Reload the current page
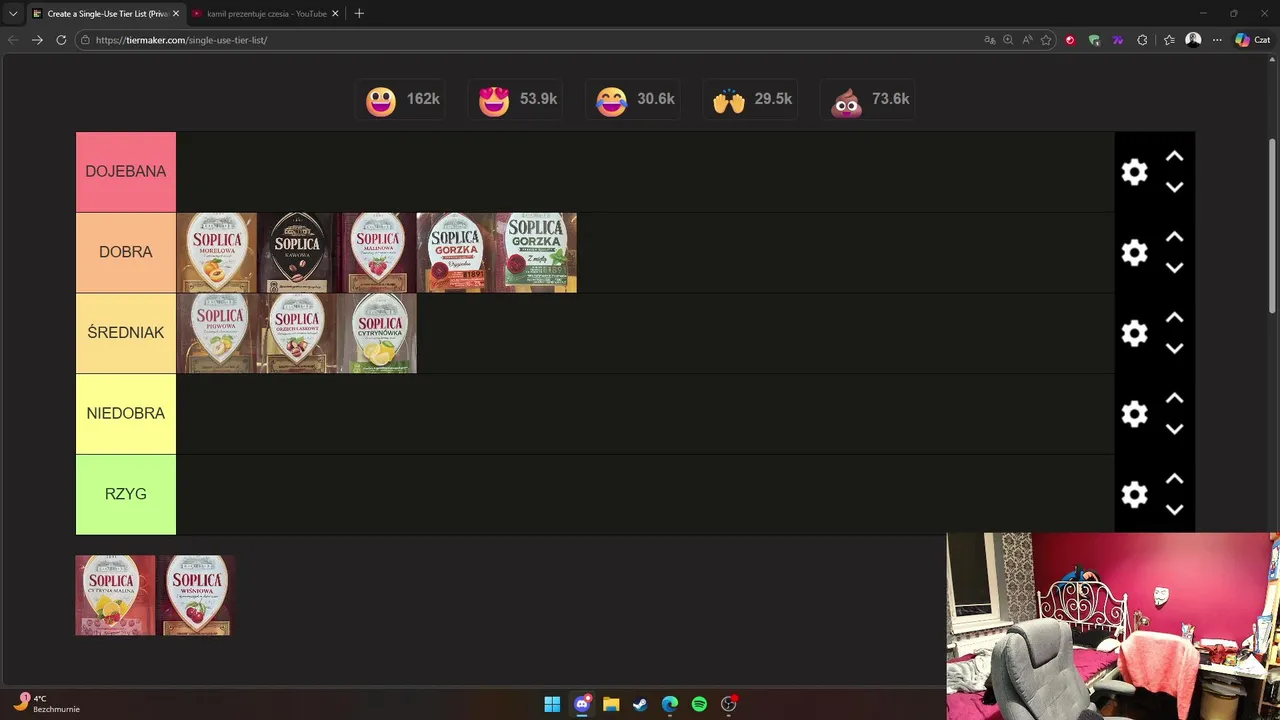The image size is (1280, 720). pyautogui.click(x=61, y=40)
